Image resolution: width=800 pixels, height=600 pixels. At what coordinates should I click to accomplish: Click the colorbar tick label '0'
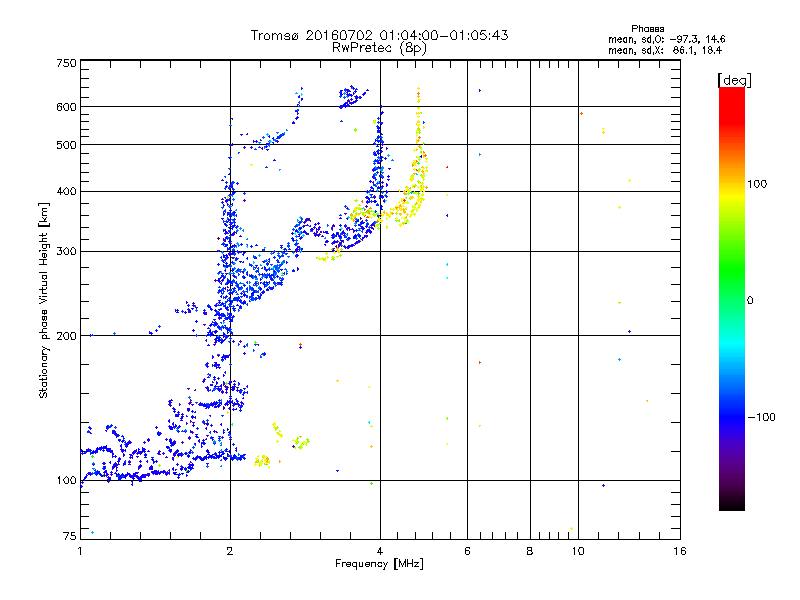(750, 301)
